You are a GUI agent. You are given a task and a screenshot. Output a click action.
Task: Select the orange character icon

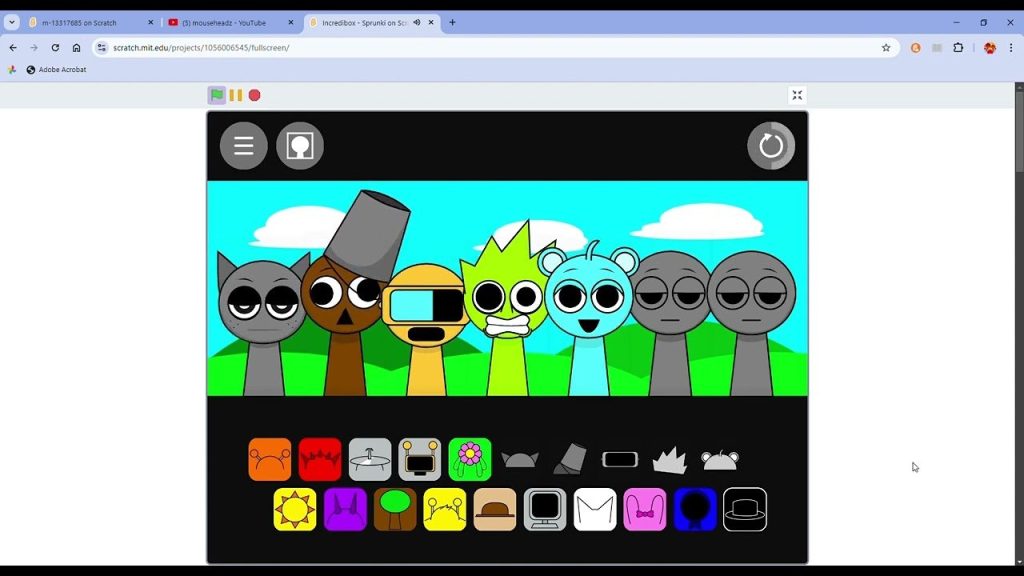tap(270, 459)
